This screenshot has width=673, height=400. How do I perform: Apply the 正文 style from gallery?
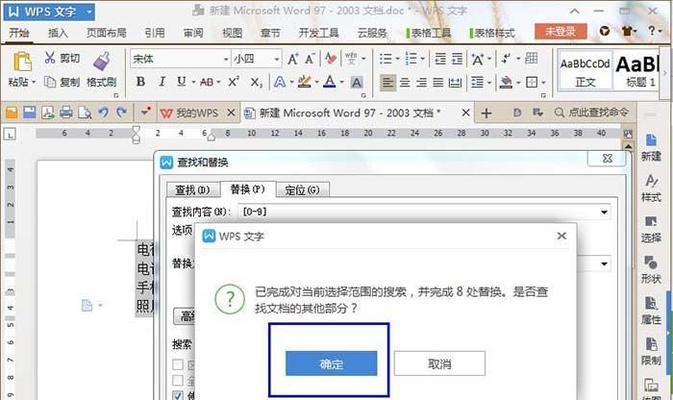585,71
